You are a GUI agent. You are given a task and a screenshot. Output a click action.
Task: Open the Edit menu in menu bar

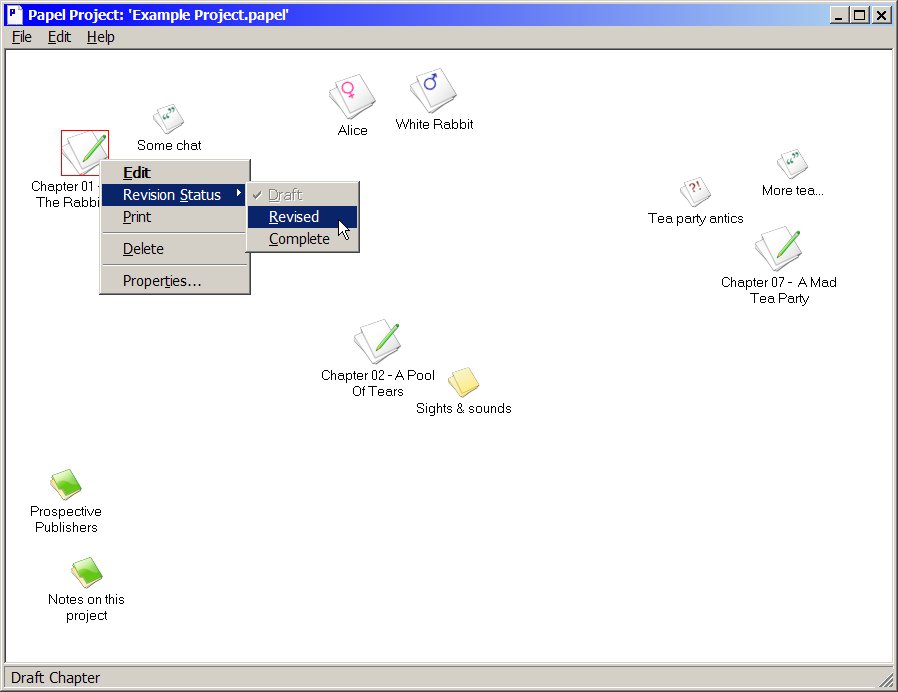click(x=59, y=37)
